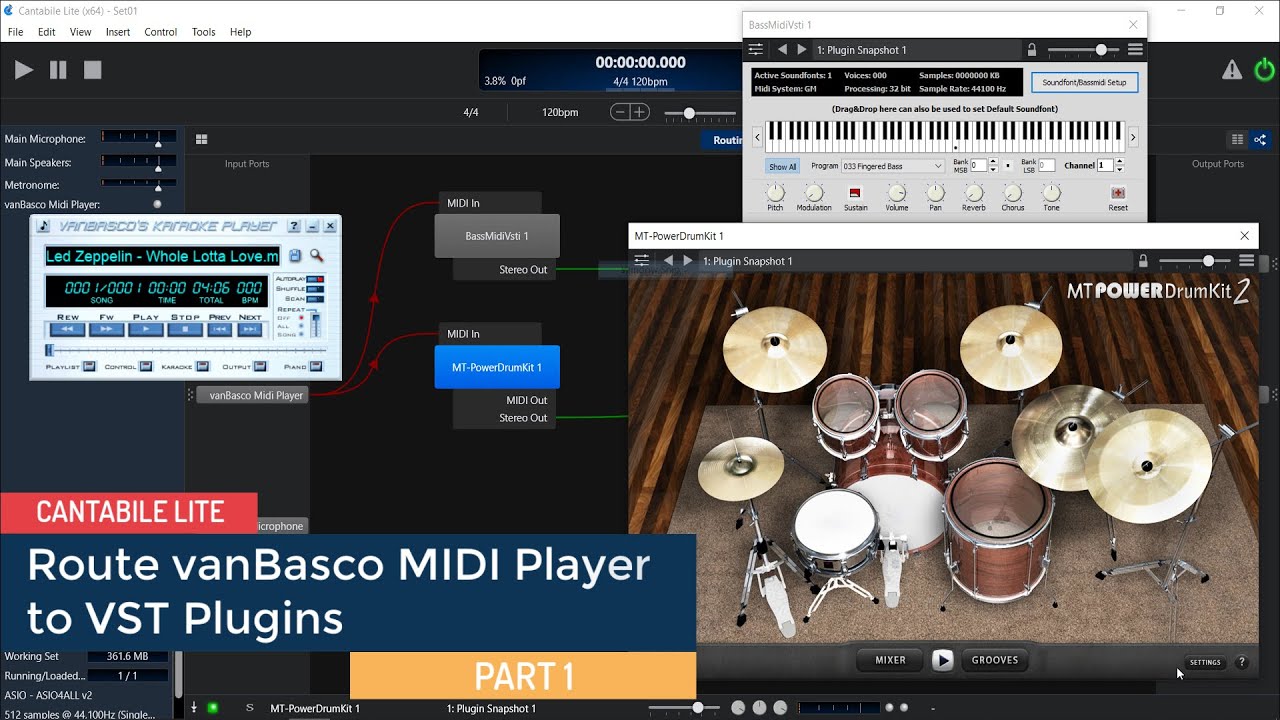Click the vanBasco save disk icon
The image size is (1280, 720).
coord(295,256)
